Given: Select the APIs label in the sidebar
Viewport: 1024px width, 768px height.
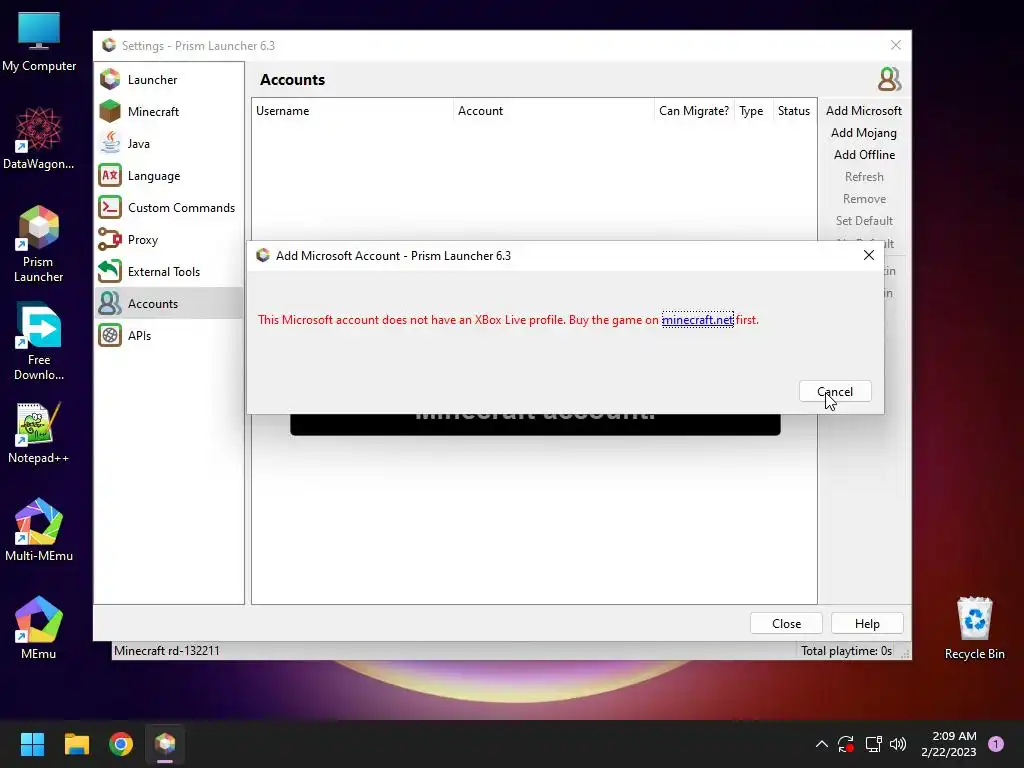Looking at the screenshot, I should (140, 336).
